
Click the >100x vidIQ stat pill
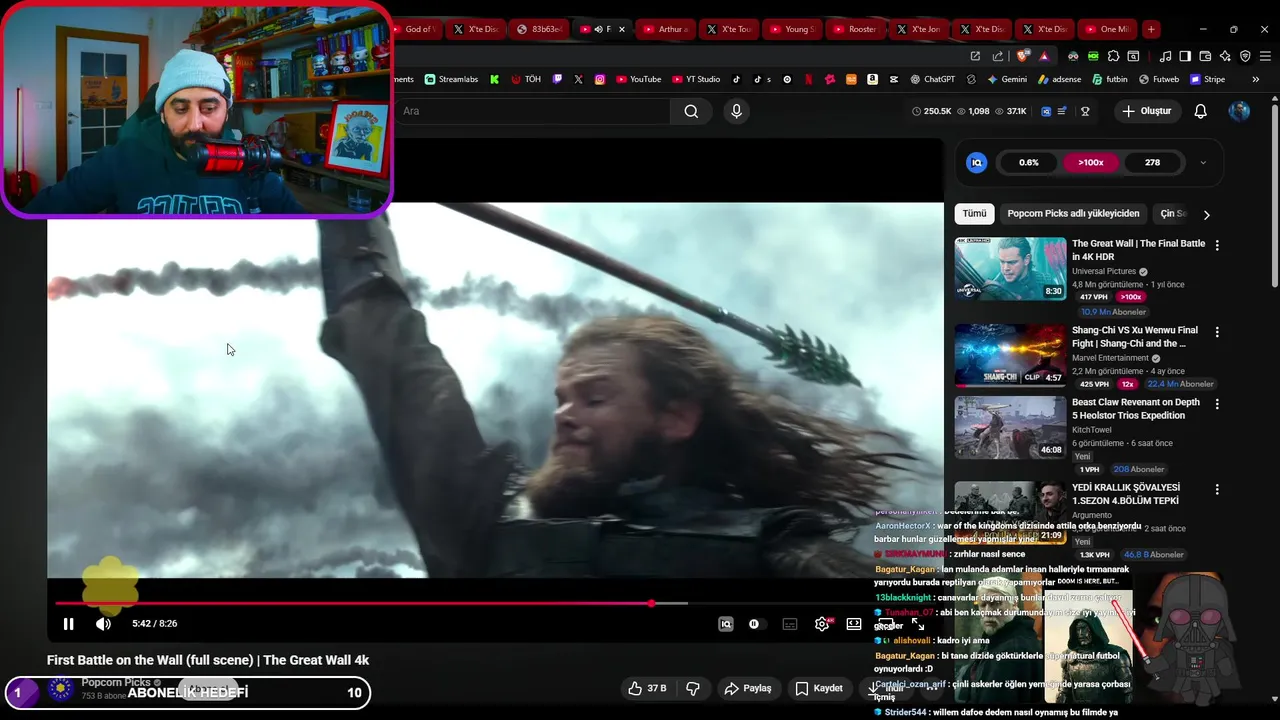click(x=1091, y=162)
